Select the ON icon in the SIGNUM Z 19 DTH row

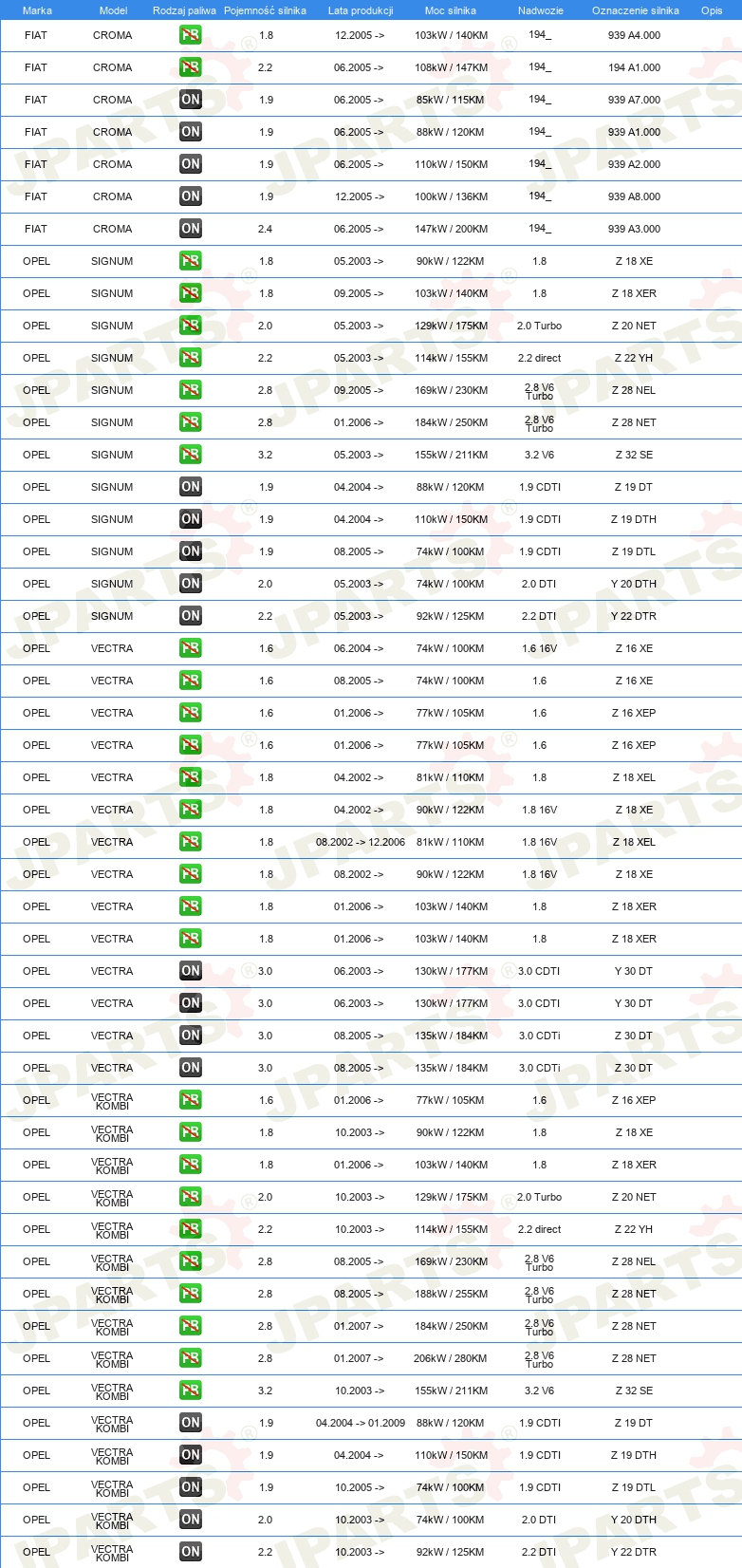coord(191,519)
